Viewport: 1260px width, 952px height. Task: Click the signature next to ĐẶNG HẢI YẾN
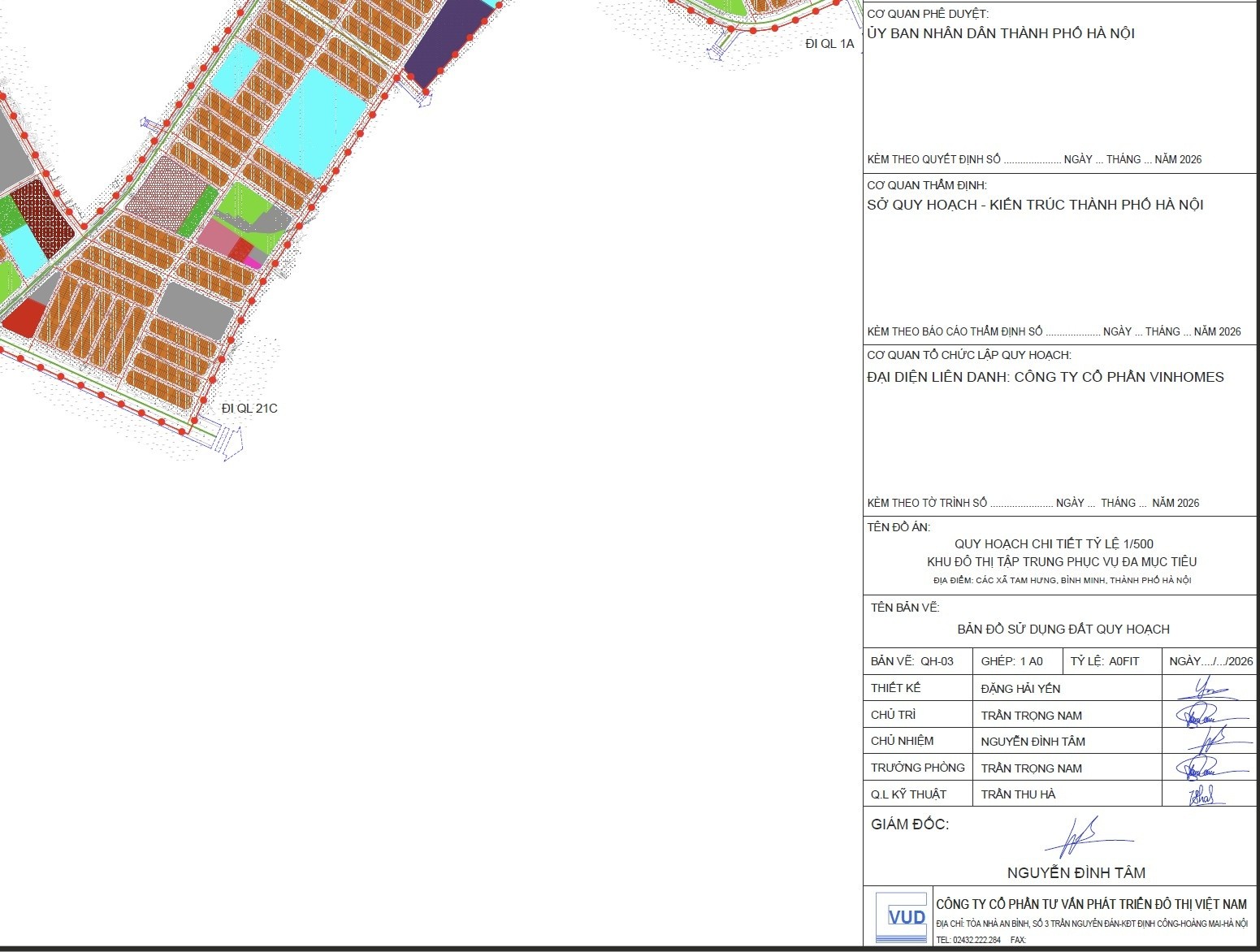tap(1208, 689)
